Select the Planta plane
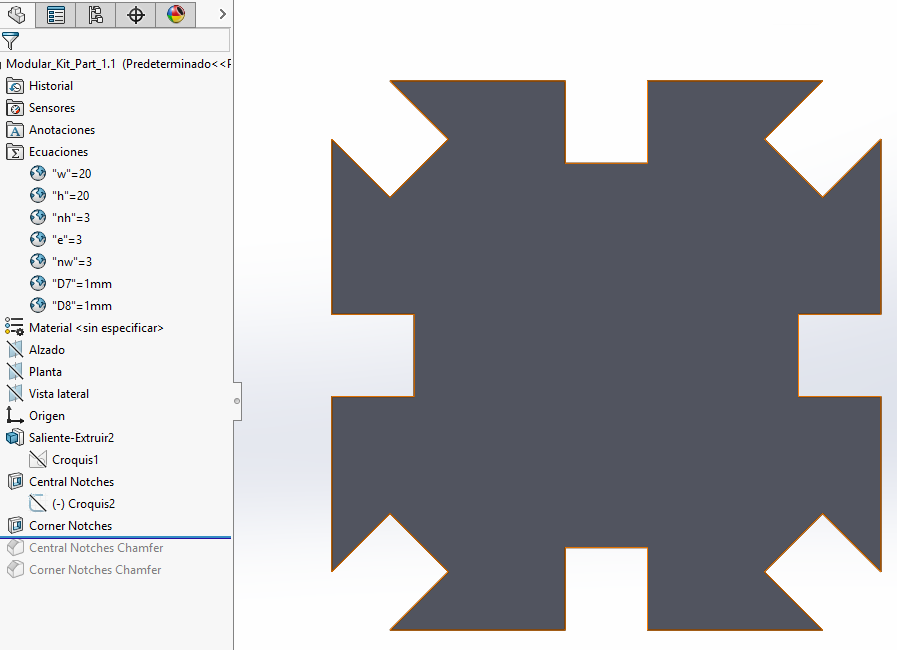 [45, 372]
